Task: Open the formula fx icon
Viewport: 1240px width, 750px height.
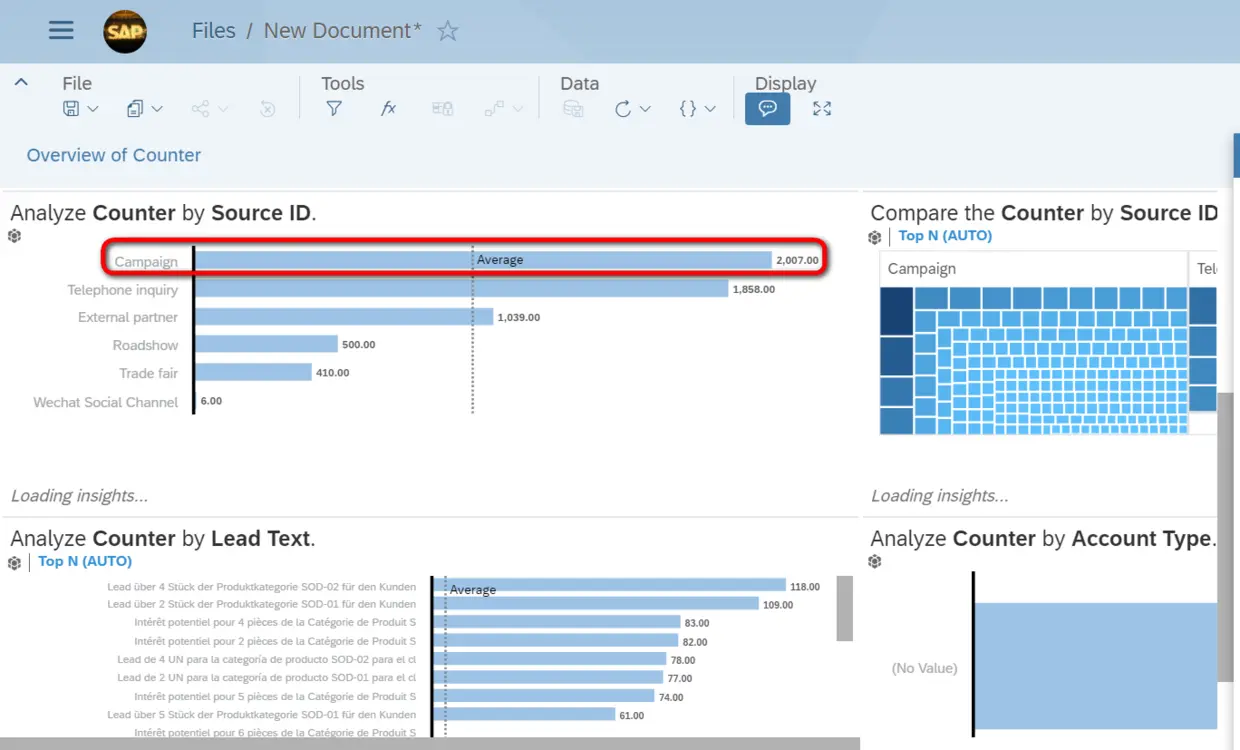Action: pyautogui.click(x=388, y=109)
